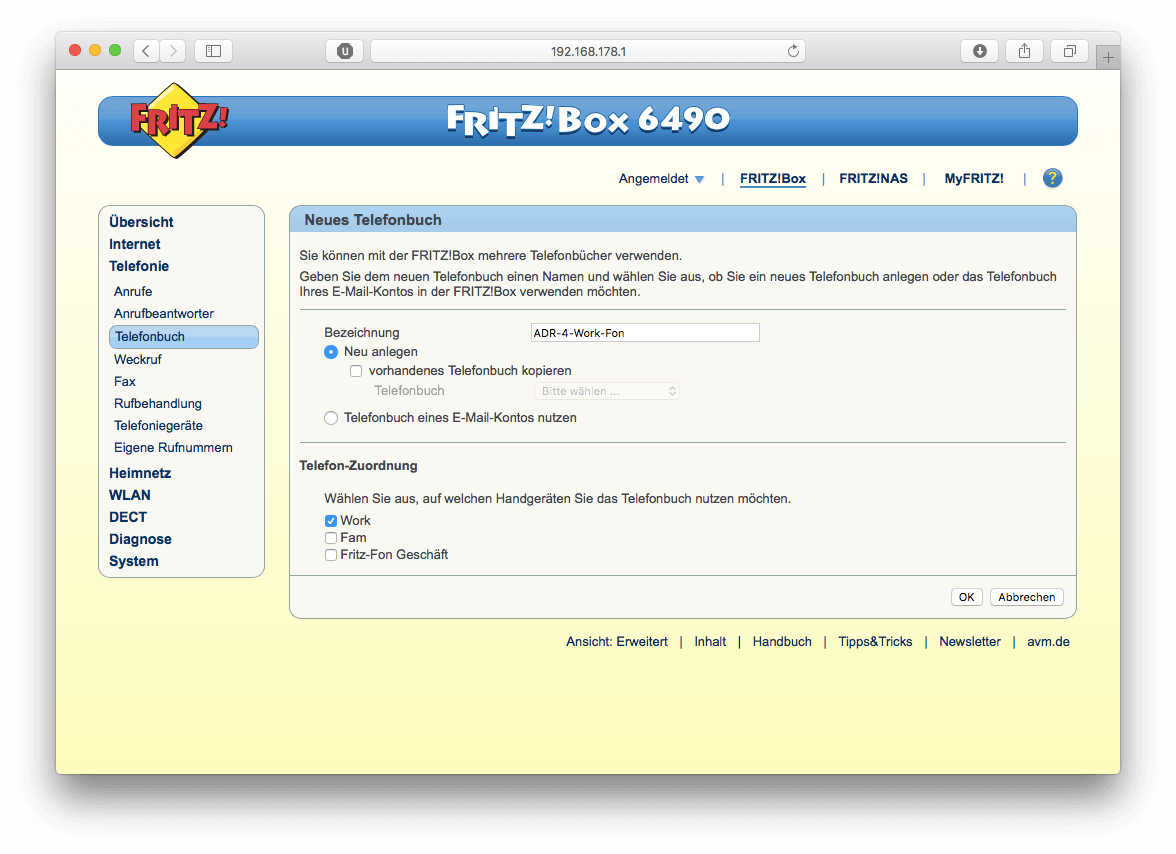Enable vorhandenes Telefonbuch kopieren checkbox
The image size is (1176, 854).
356,371
